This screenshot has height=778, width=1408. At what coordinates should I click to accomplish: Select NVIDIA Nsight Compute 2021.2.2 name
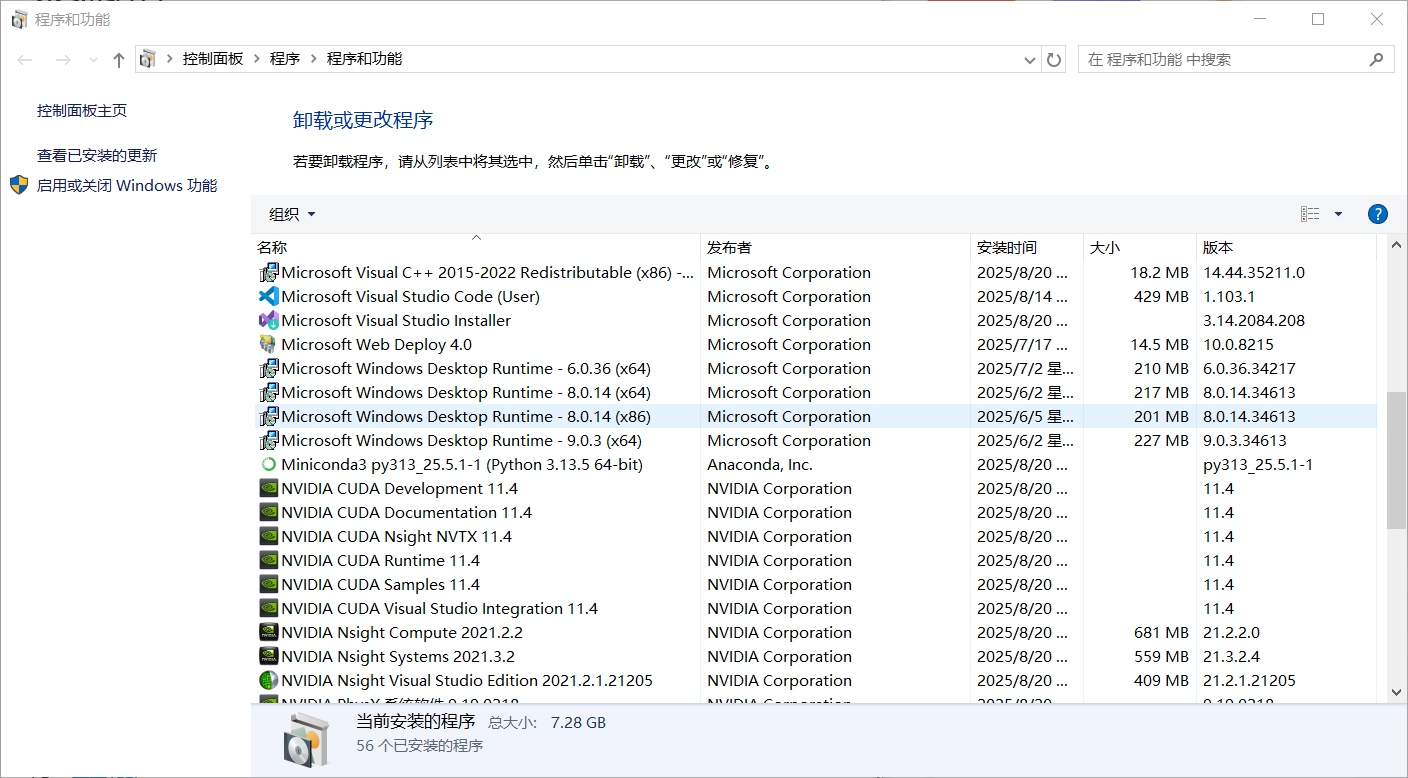point(402,632)
